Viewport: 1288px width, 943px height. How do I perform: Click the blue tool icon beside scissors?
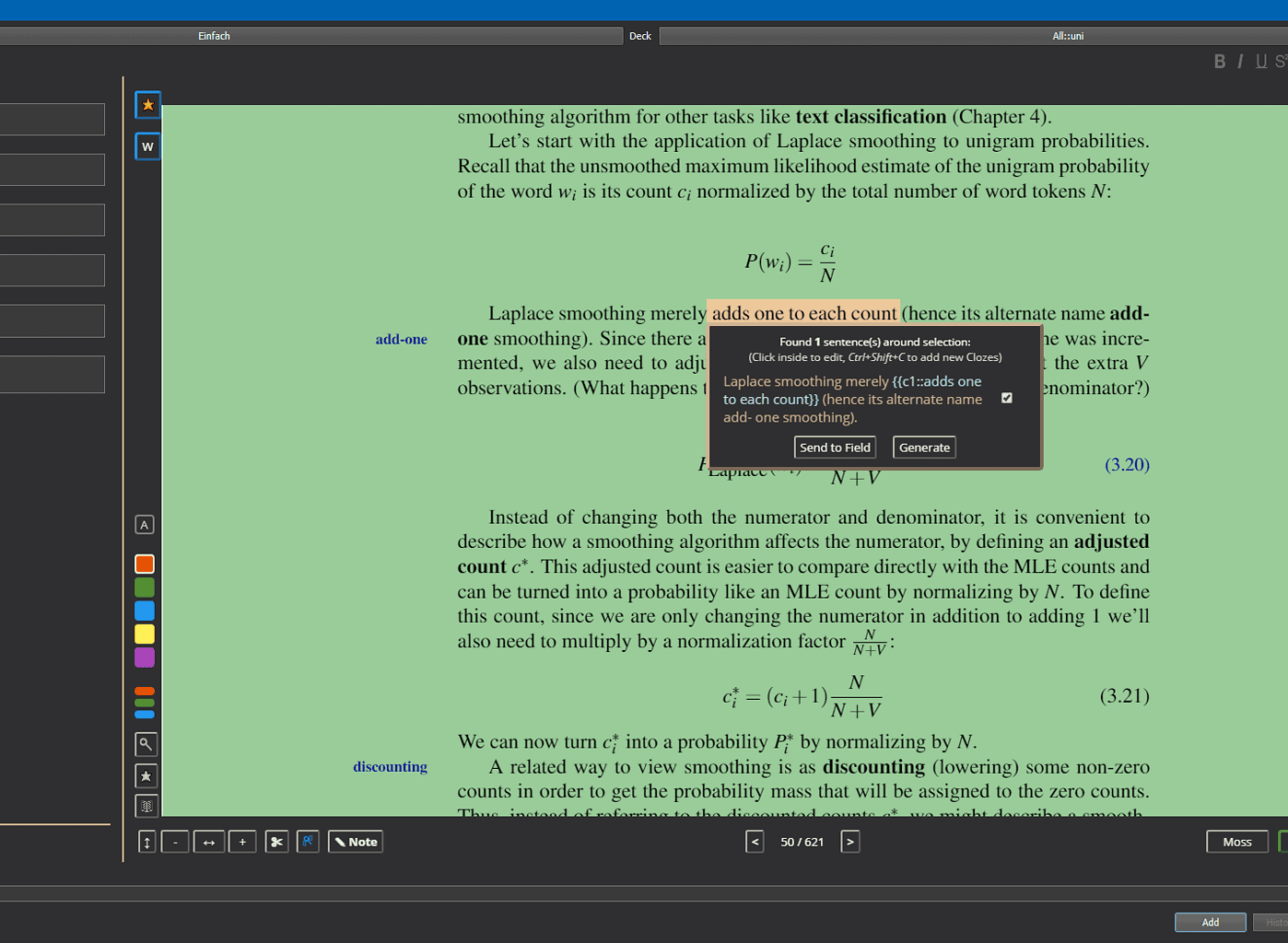point(308,842)
